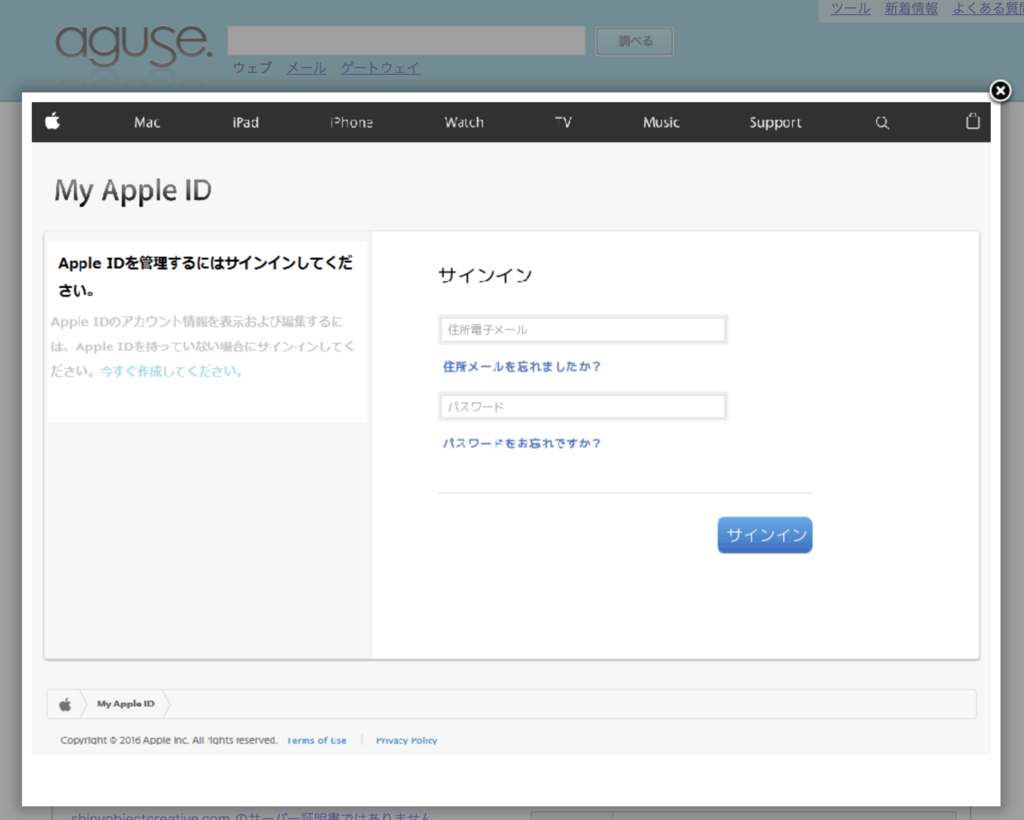The image size is (1024, 820).
Task: Open ゲートウェイ link under aguse search
Action: tap(380, 68)
